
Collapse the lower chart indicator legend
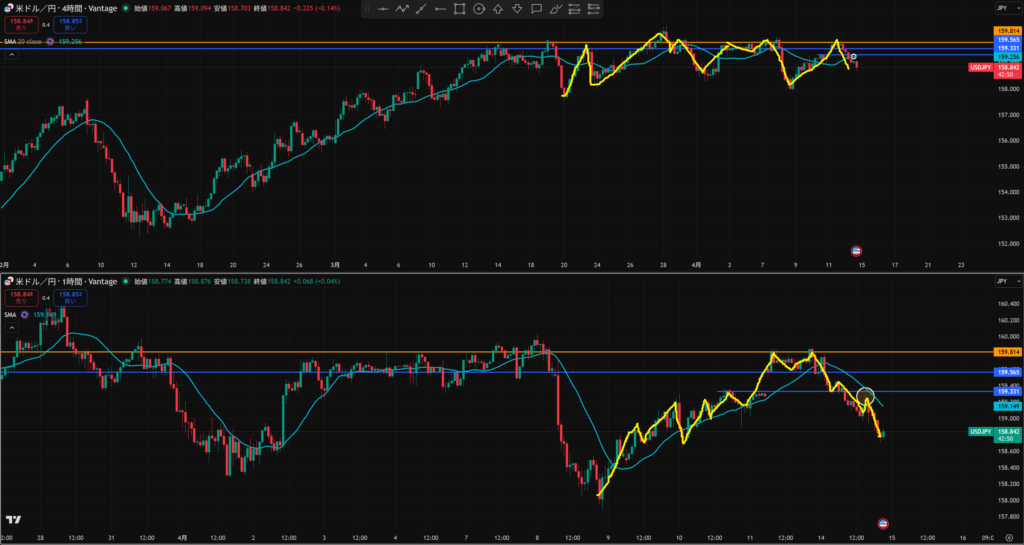tap(11, 327)
